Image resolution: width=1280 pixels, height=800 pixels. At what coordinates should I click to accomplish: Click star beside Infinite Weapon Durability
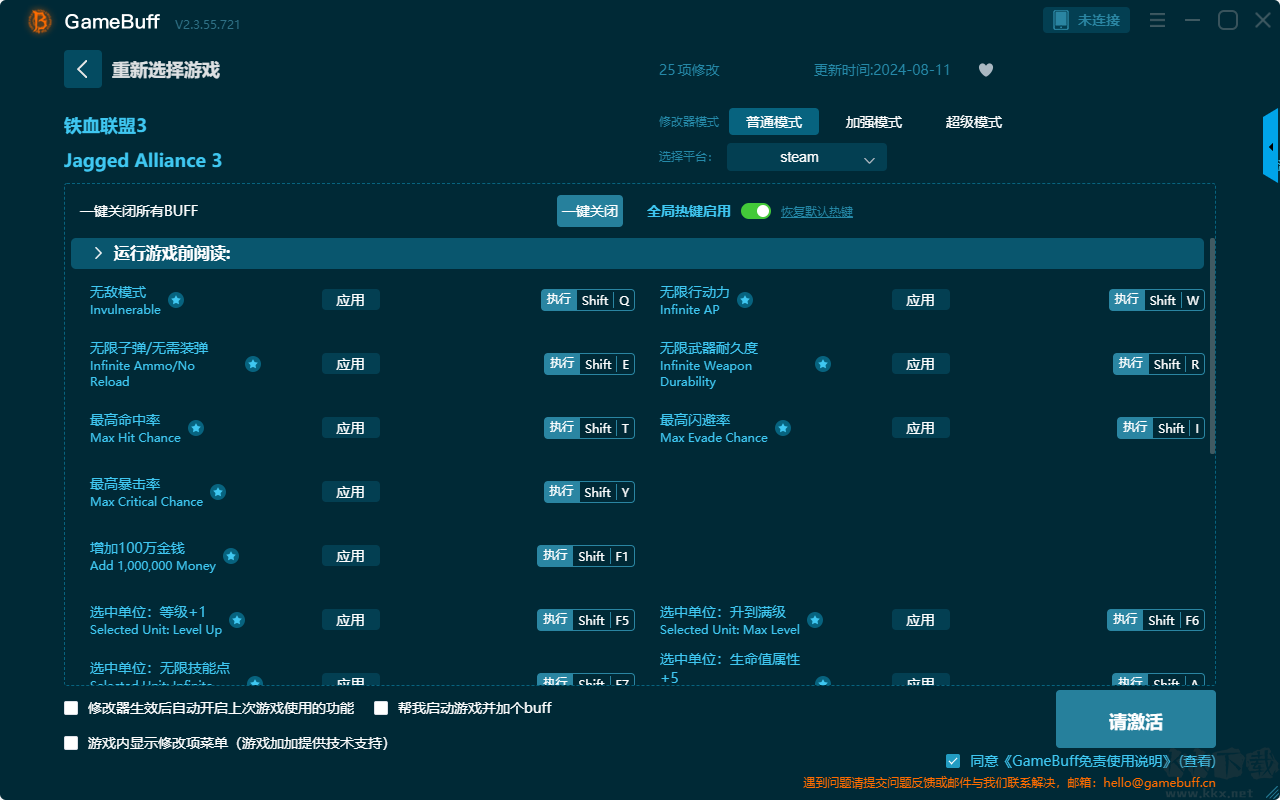coord(823,364)
